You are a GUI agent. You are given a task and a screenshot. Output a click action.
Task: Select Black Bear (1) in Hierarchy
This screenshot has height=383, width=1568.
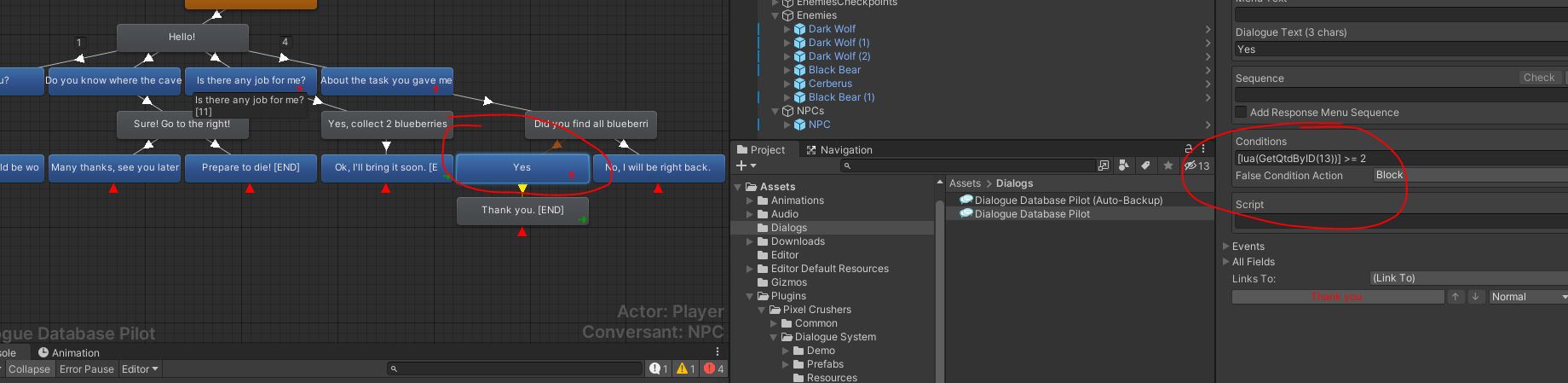pos(841,97)
